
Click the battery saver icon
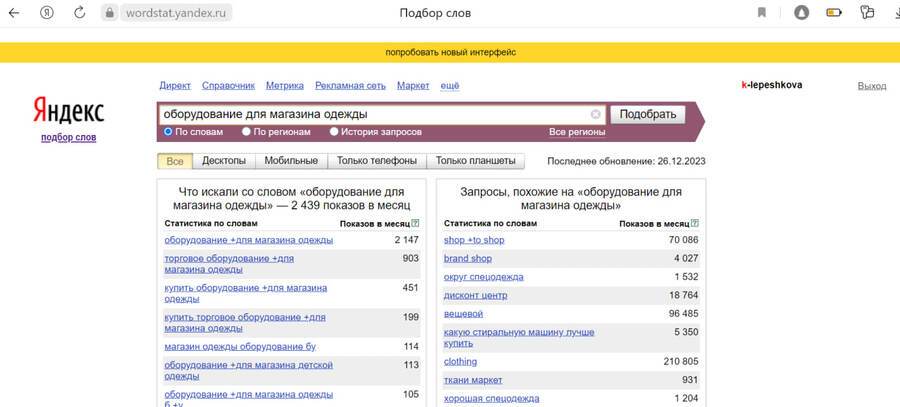click(x=833, y=13)
